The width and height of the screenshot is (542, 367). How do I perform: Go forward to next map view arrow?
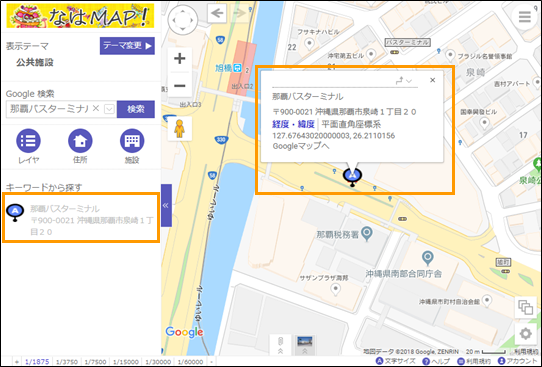click(x=240, y=13)
